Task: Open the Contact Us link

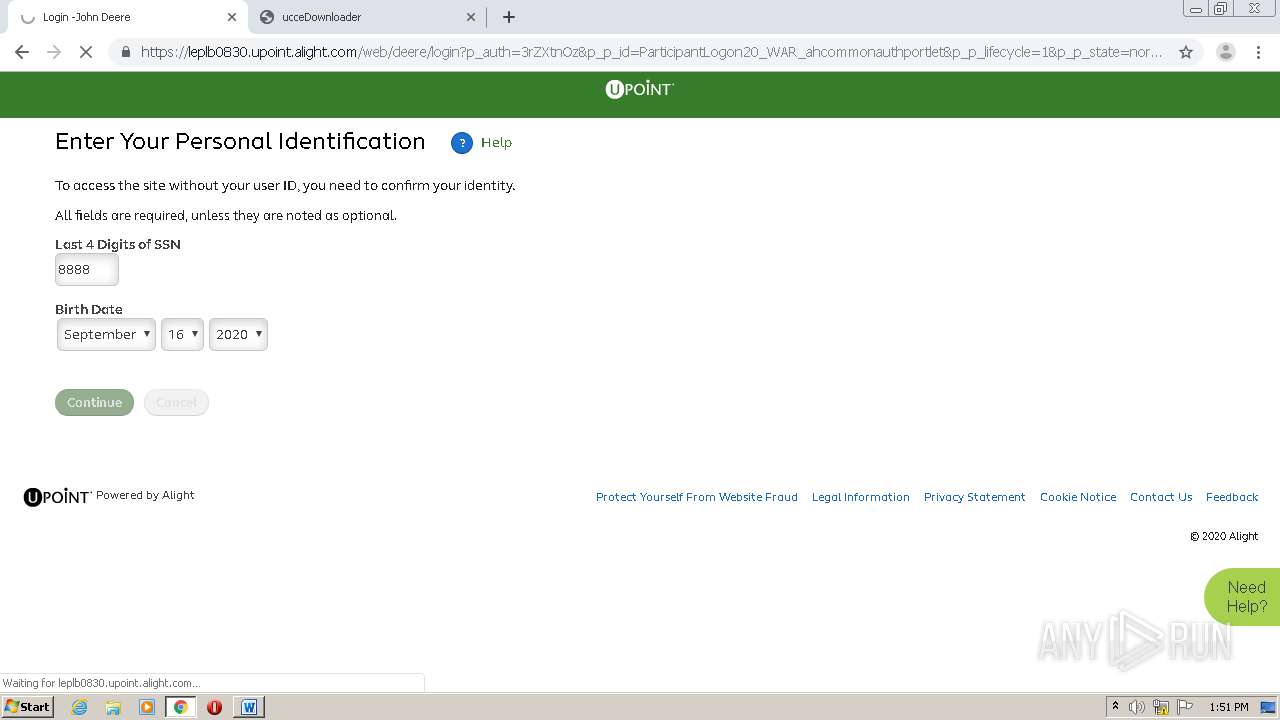Action: (1161, 497)
